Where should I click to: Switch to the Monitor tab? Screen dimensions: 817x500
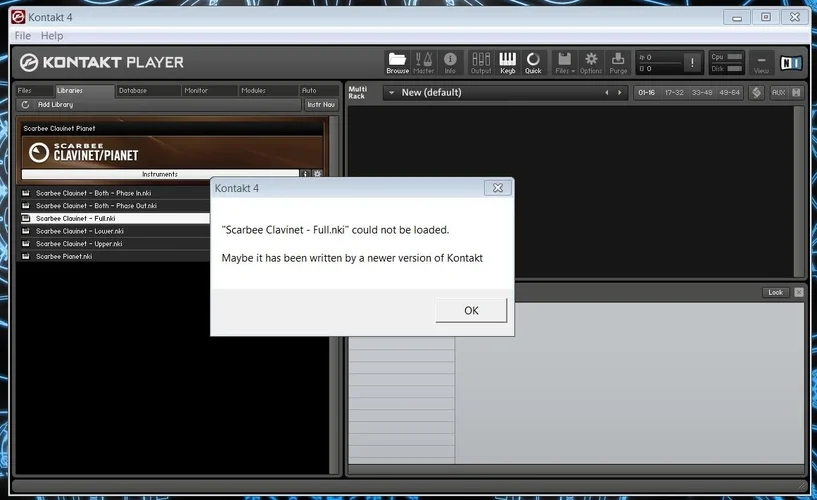(209, 91)
